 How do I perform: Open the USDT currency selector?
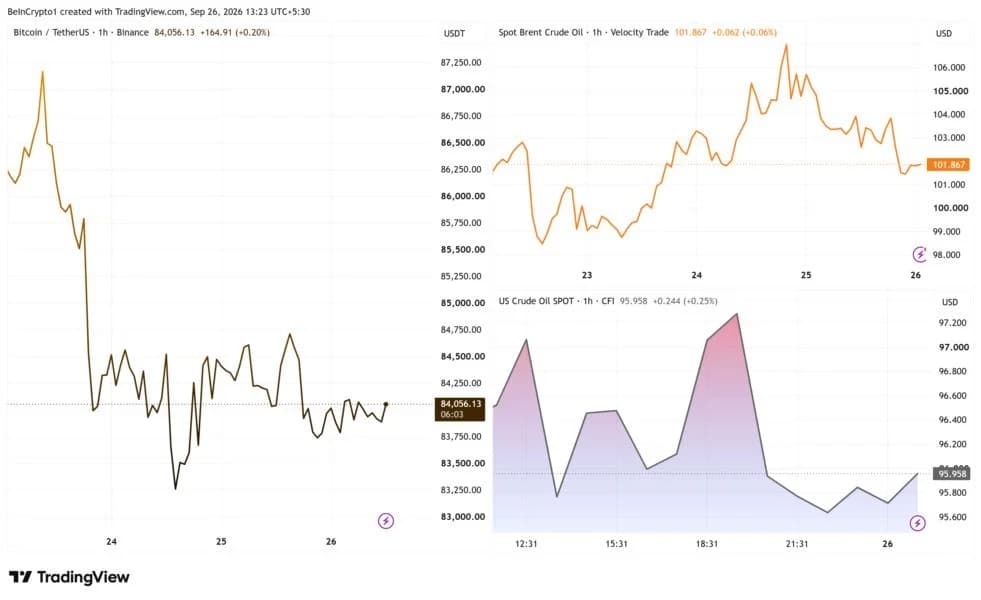tap(454, 33)
